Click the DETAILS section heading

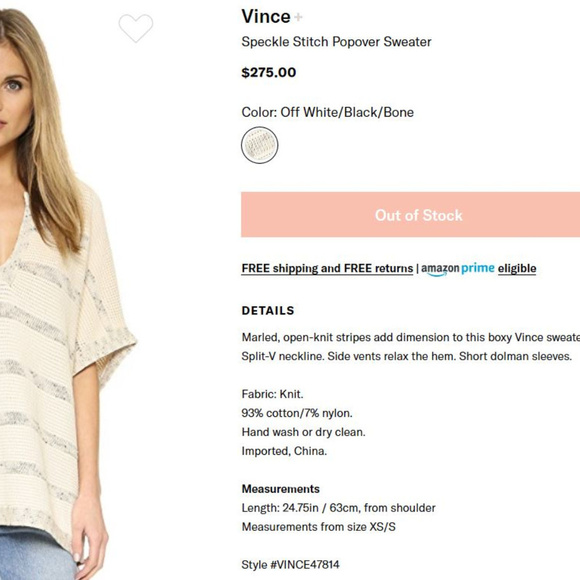pos(268,310)
